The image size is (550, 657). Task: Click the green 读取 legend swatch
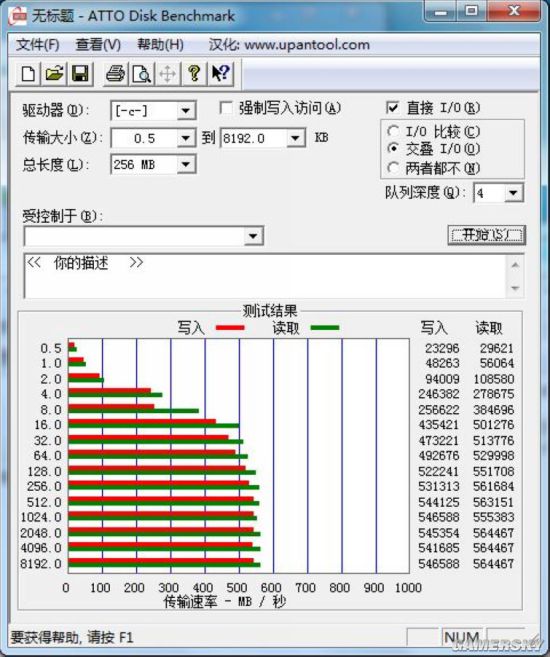pyautogui.click(x=325, y=328)
